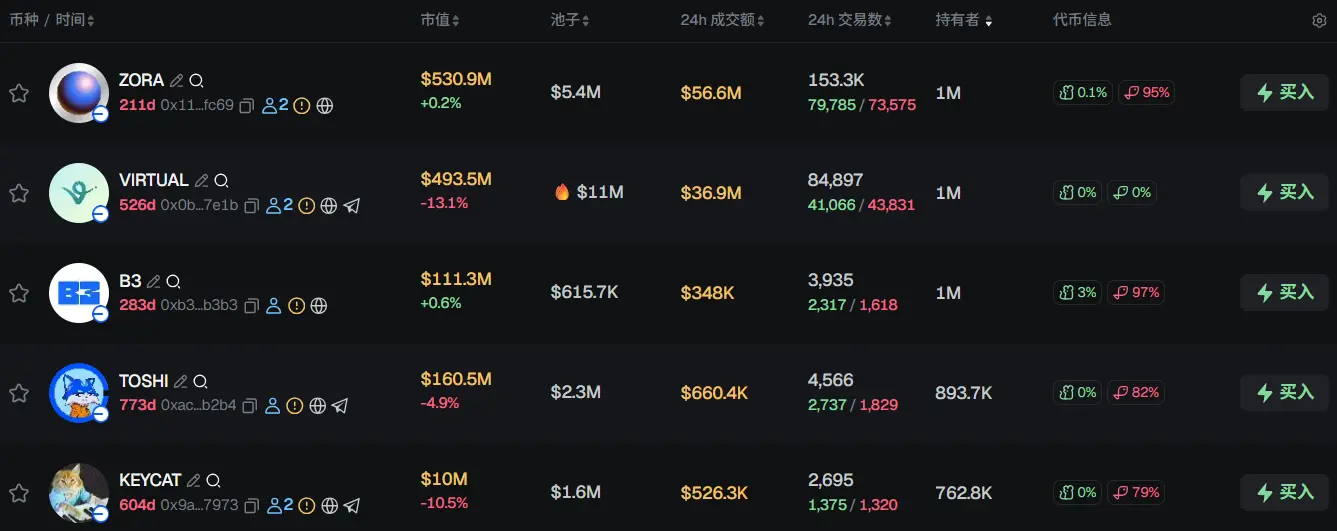Open the VIRTUAL Telegram link

click(x=352, y=205)
